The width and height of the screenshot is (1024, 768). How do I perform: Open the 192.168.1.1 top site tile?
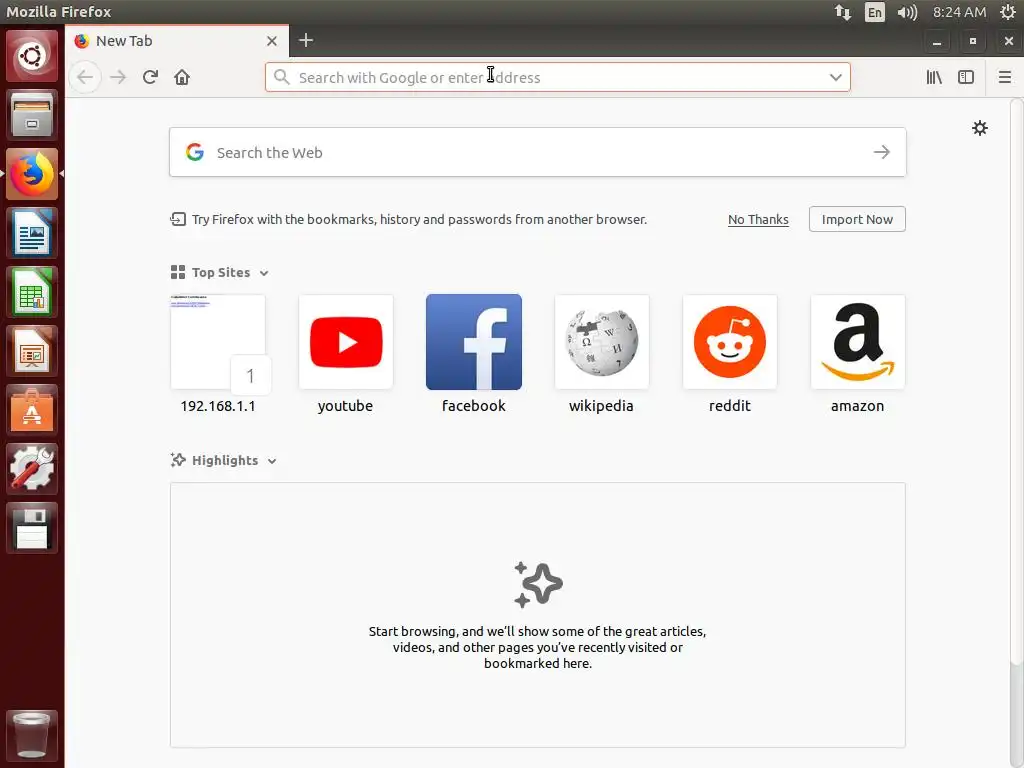(218, 354)
